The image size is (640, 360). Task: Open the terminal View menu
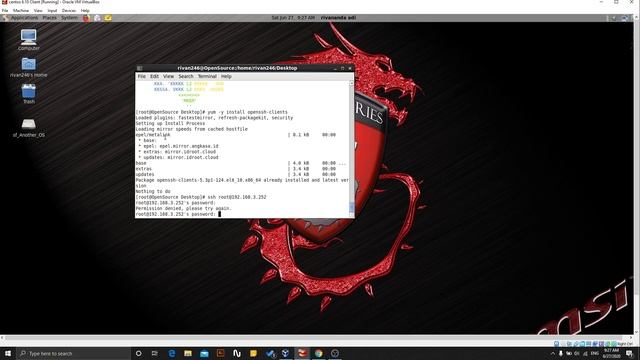pos(169,76)
